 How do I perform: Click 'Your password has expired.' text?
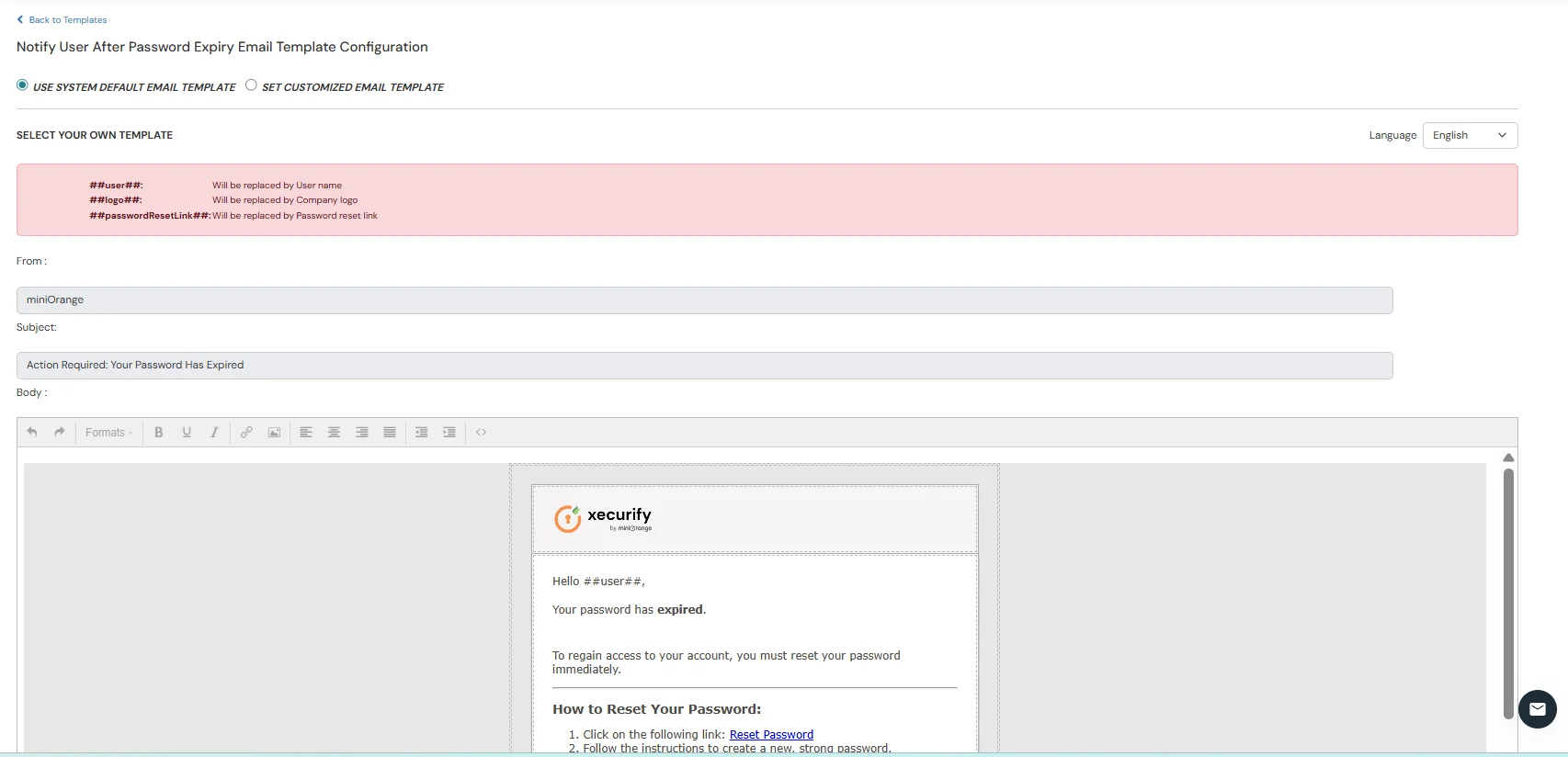coord(629,609)
